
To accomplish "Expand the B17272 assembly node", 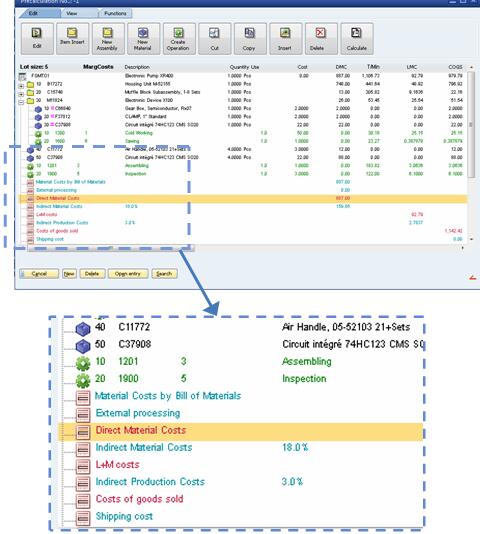I will click(x=21, y=86).
